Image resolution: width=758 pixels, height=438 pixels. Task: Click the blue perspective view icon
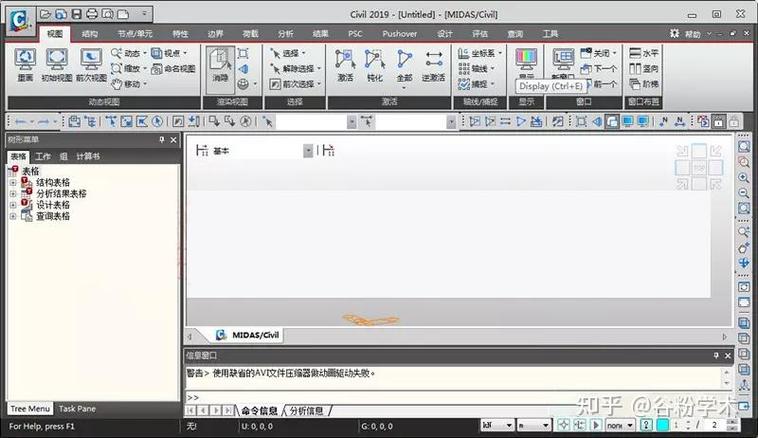(243, 69)
